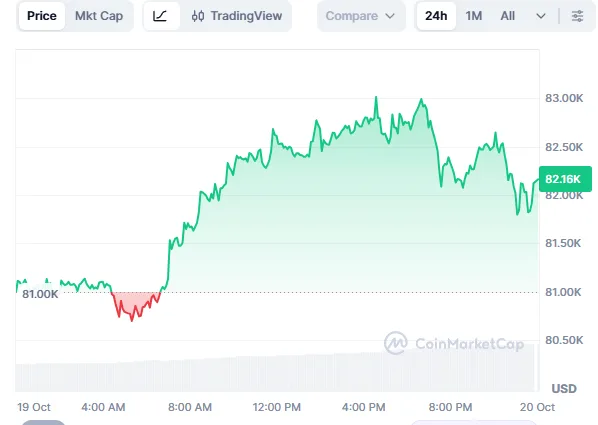Open the TradingView candlestick chart
Viewport: 598px width, 425px height.
pos(237,16)
